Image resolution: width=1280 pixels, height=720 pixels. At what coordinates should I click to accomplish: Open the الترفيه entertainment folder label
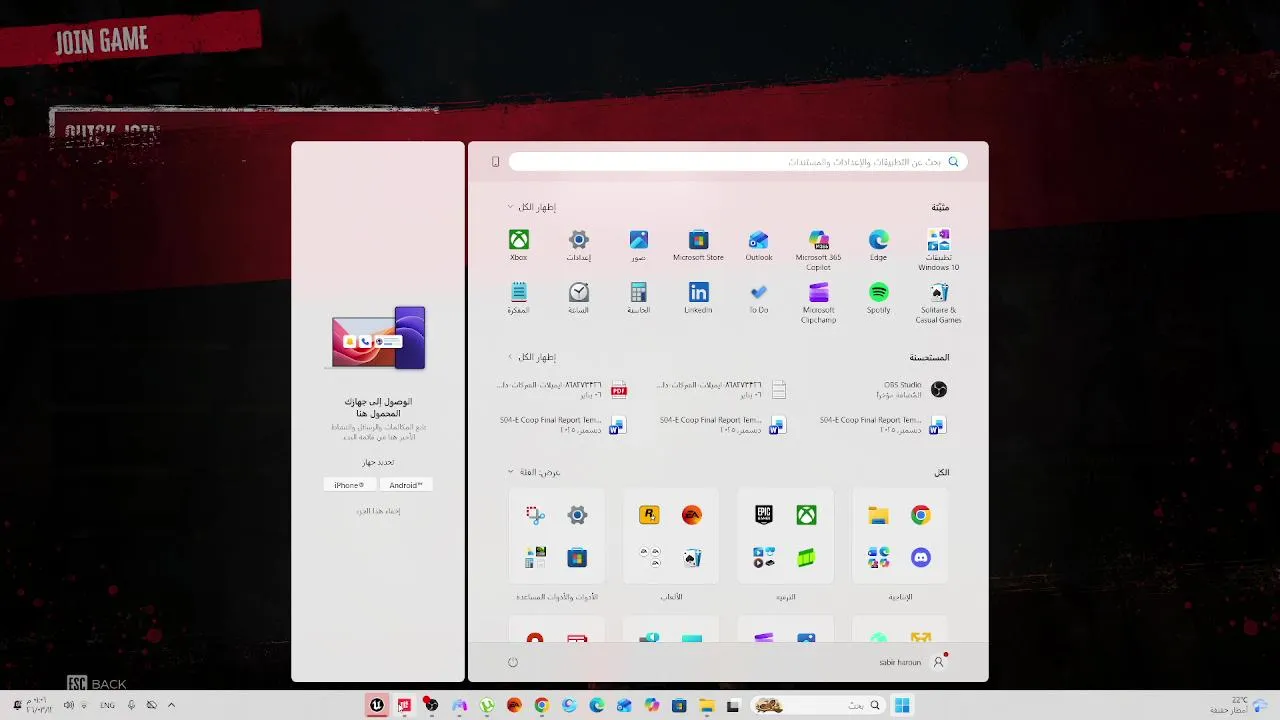tap(786, 597)
